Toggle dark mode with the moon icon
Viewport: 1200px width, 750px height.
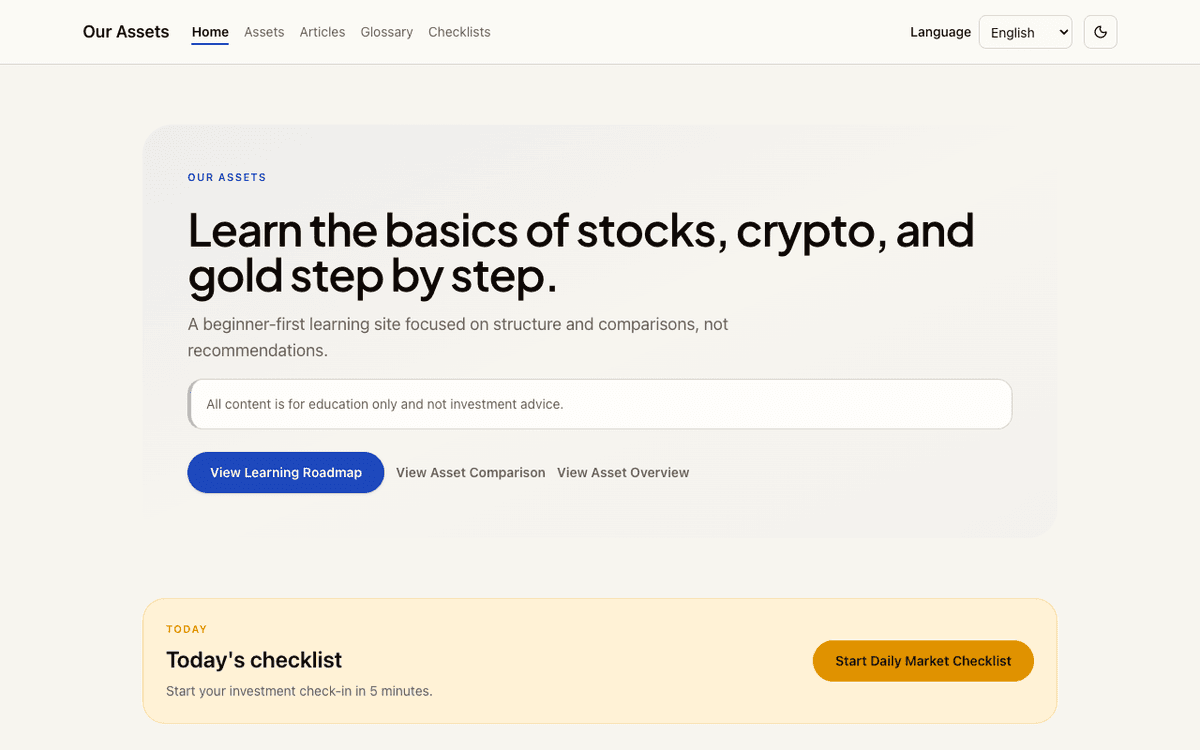click(1100, 32)
